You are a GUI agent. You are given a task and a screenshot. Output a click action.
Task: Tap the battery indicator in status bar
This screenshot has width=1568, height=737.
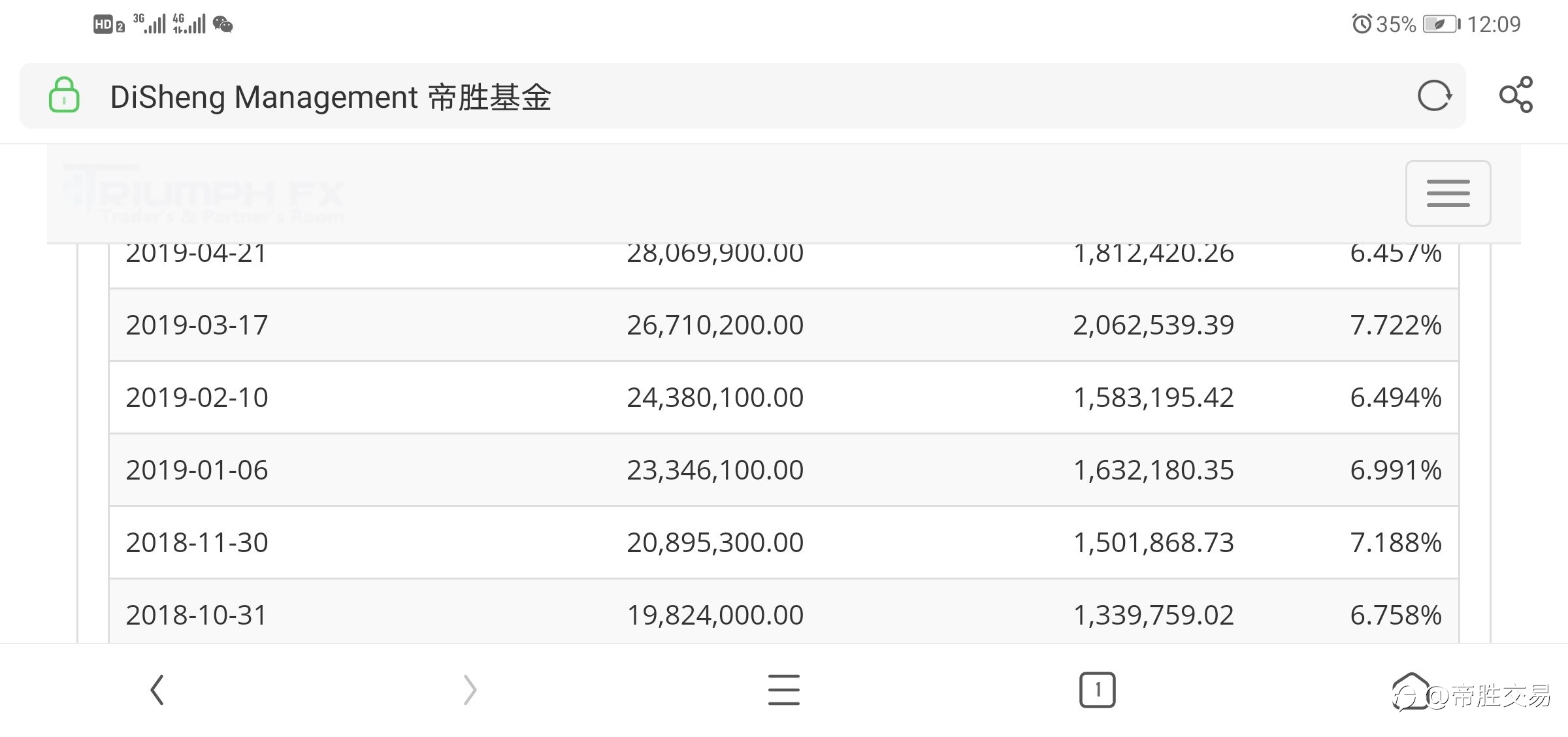(1441, 25)
